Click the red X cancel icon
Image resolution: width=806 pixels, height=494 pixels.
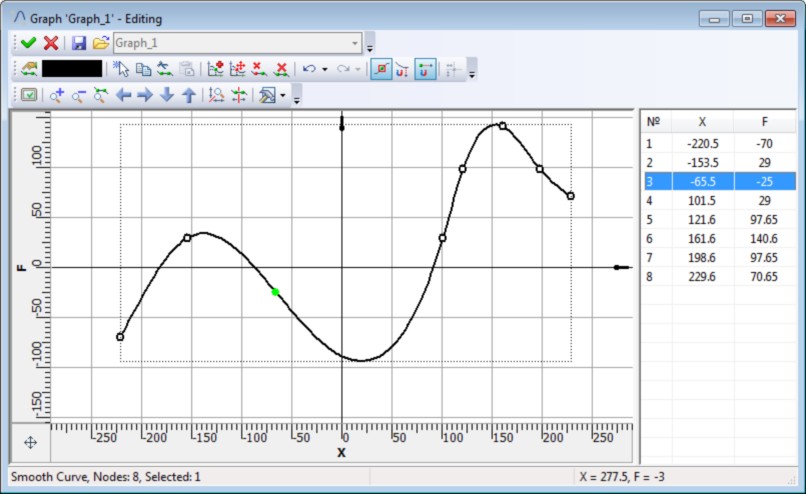[x=50, y=43]
